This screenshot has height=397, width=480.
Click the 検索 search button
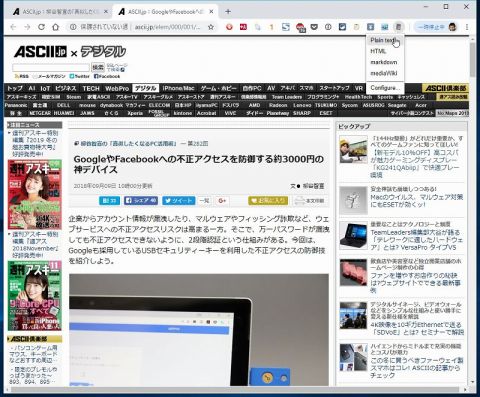point(98,67)
